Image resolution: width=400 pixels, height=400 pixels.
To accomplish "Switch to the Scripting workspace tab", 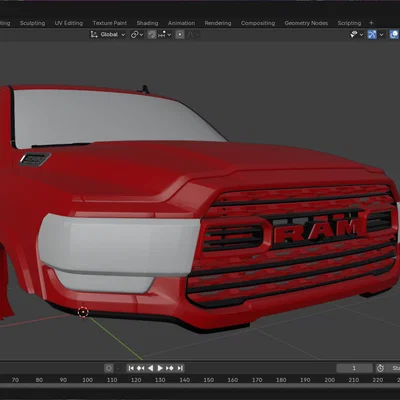I will [x=349, y=23].
